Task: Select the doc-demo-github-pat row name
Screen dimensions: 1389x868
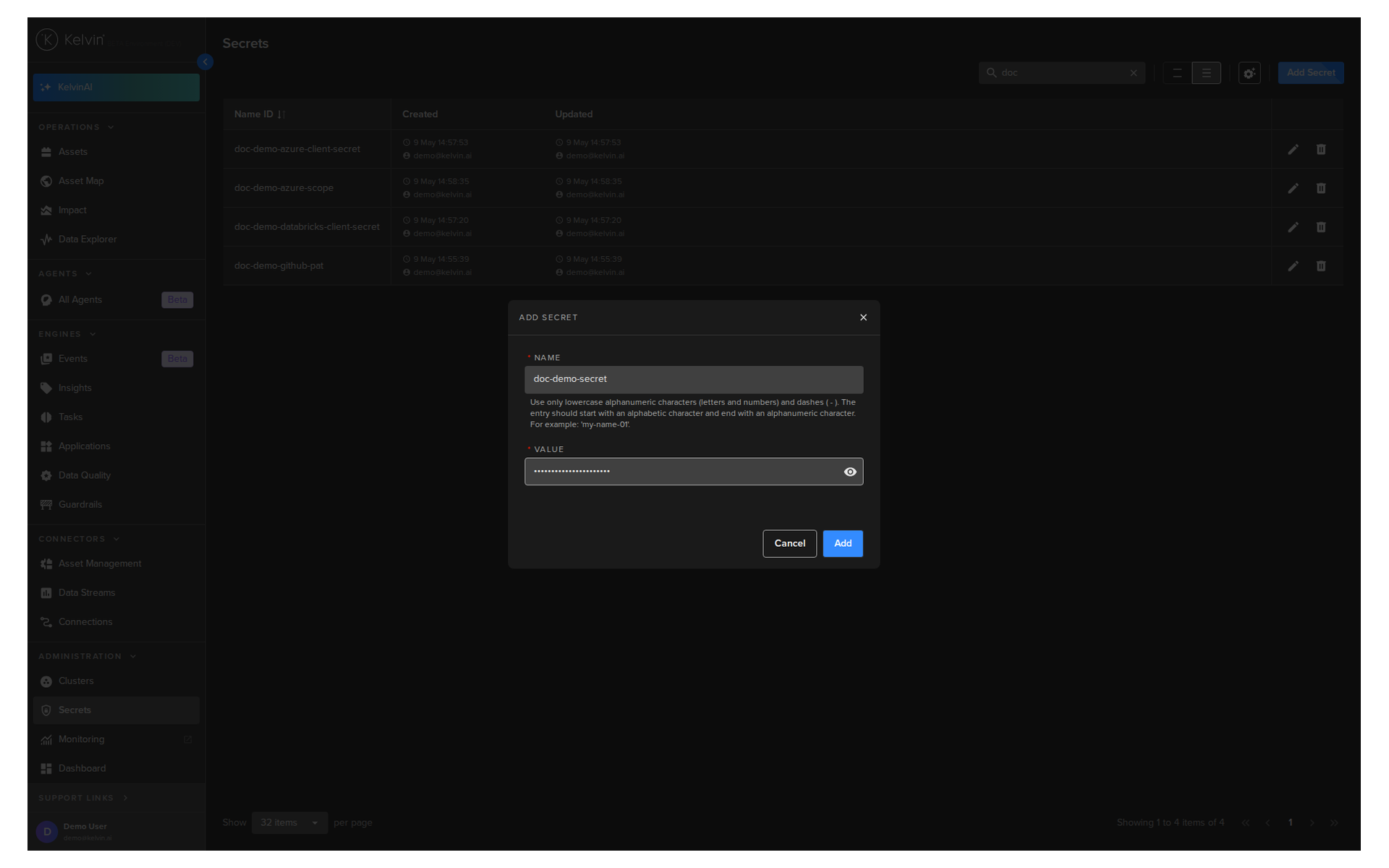Action: [x=279, y=265]
